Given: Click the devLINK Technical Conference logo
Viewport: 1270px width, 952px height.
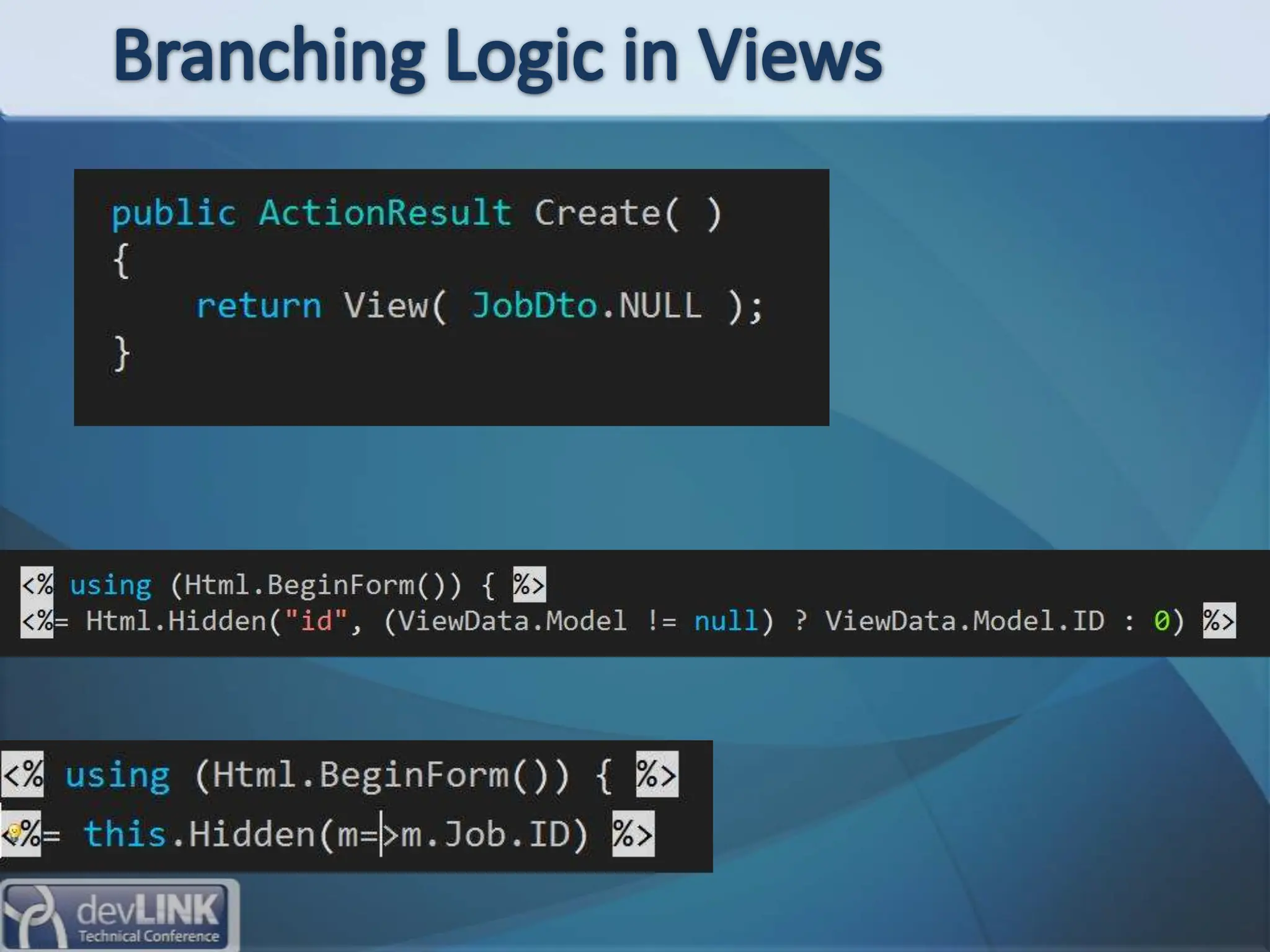Looking at the screenshot, I should (x=119, y=915).
